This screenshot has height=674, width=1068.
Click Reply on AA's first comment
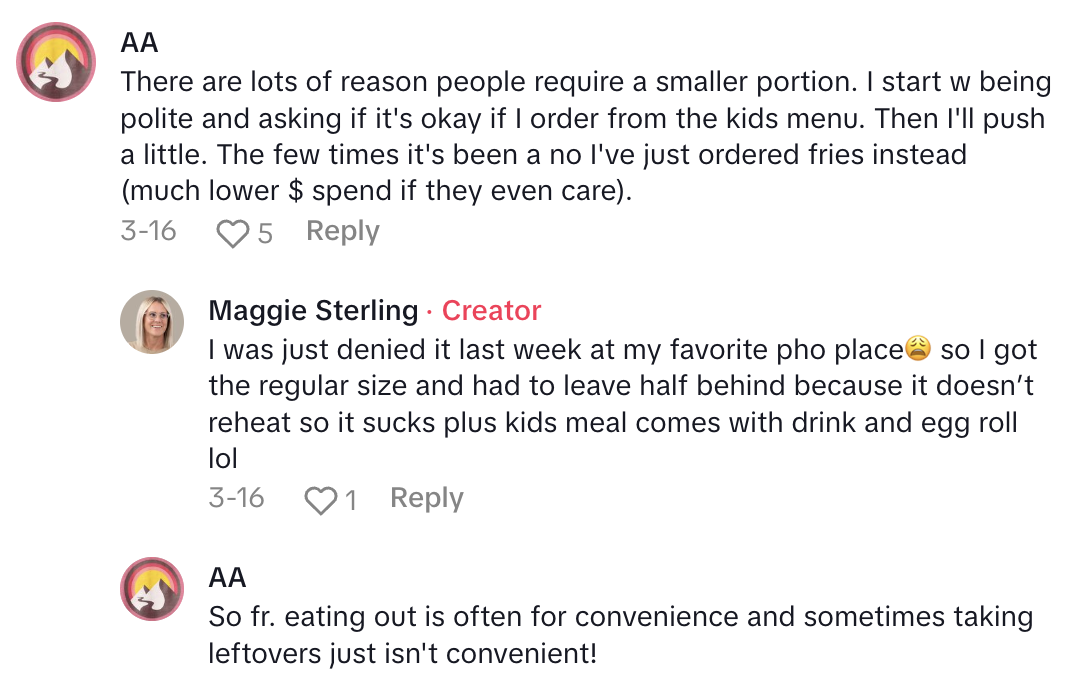tap(341, 231)
